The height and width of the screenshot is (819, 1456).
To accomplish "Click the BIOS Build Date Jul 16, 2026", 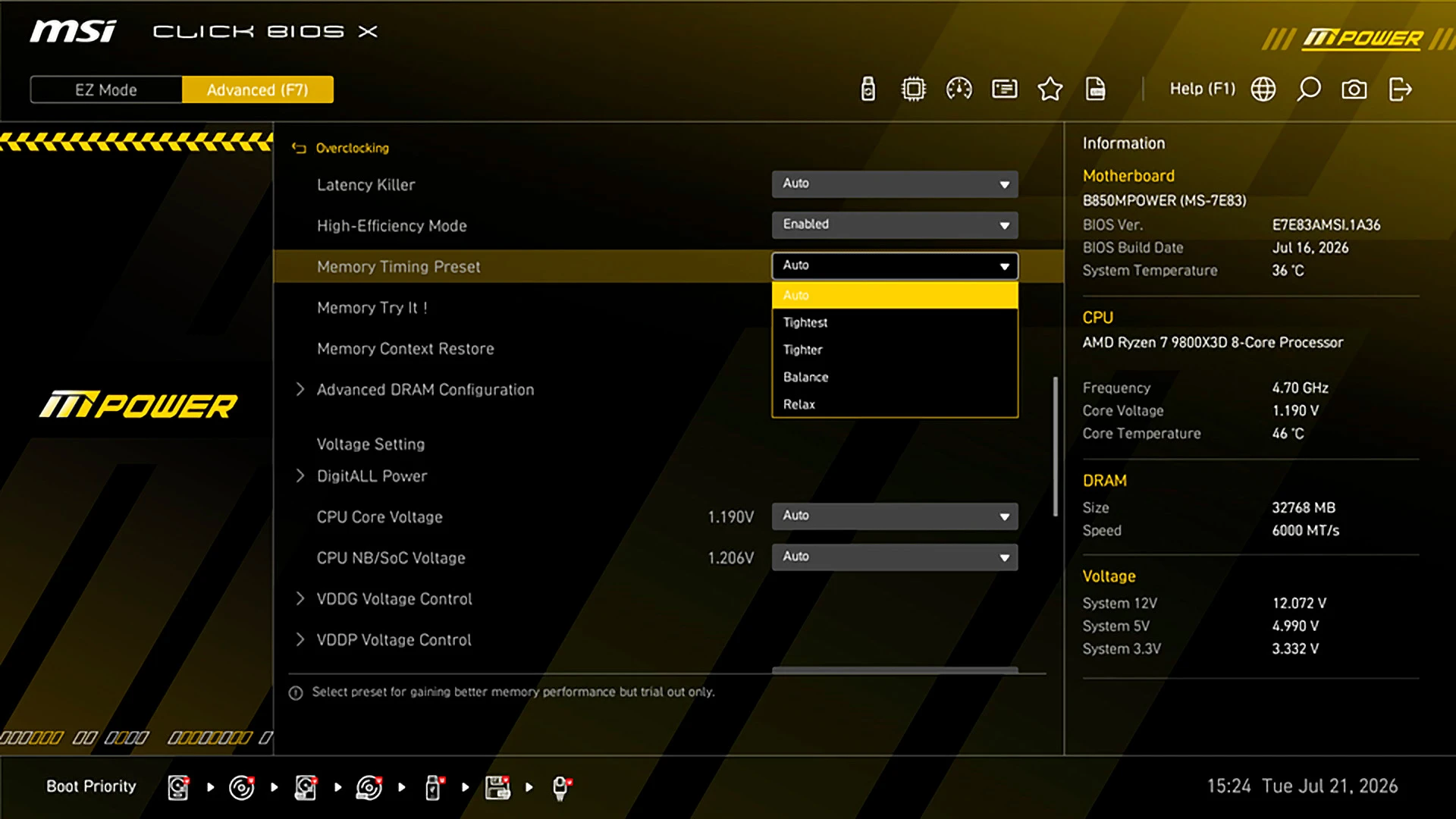I will (x=1310, y=248).
